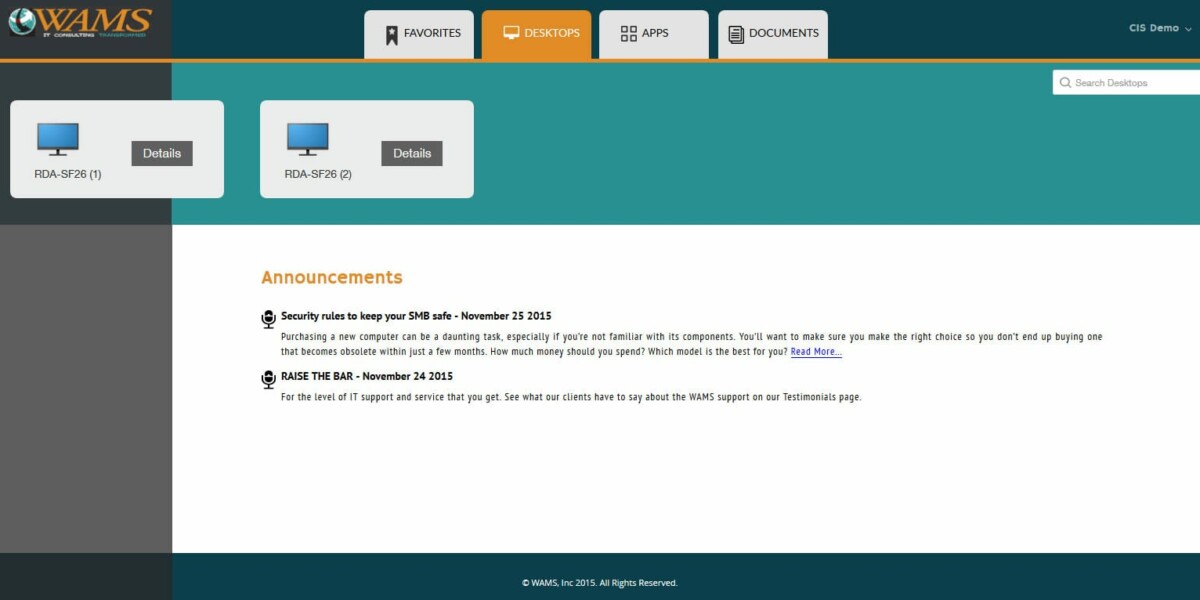Viewport: 1200px width, 600px height.
Task: Click the monitor icon on Desktops tab
Action: click(x=511, y=33)
